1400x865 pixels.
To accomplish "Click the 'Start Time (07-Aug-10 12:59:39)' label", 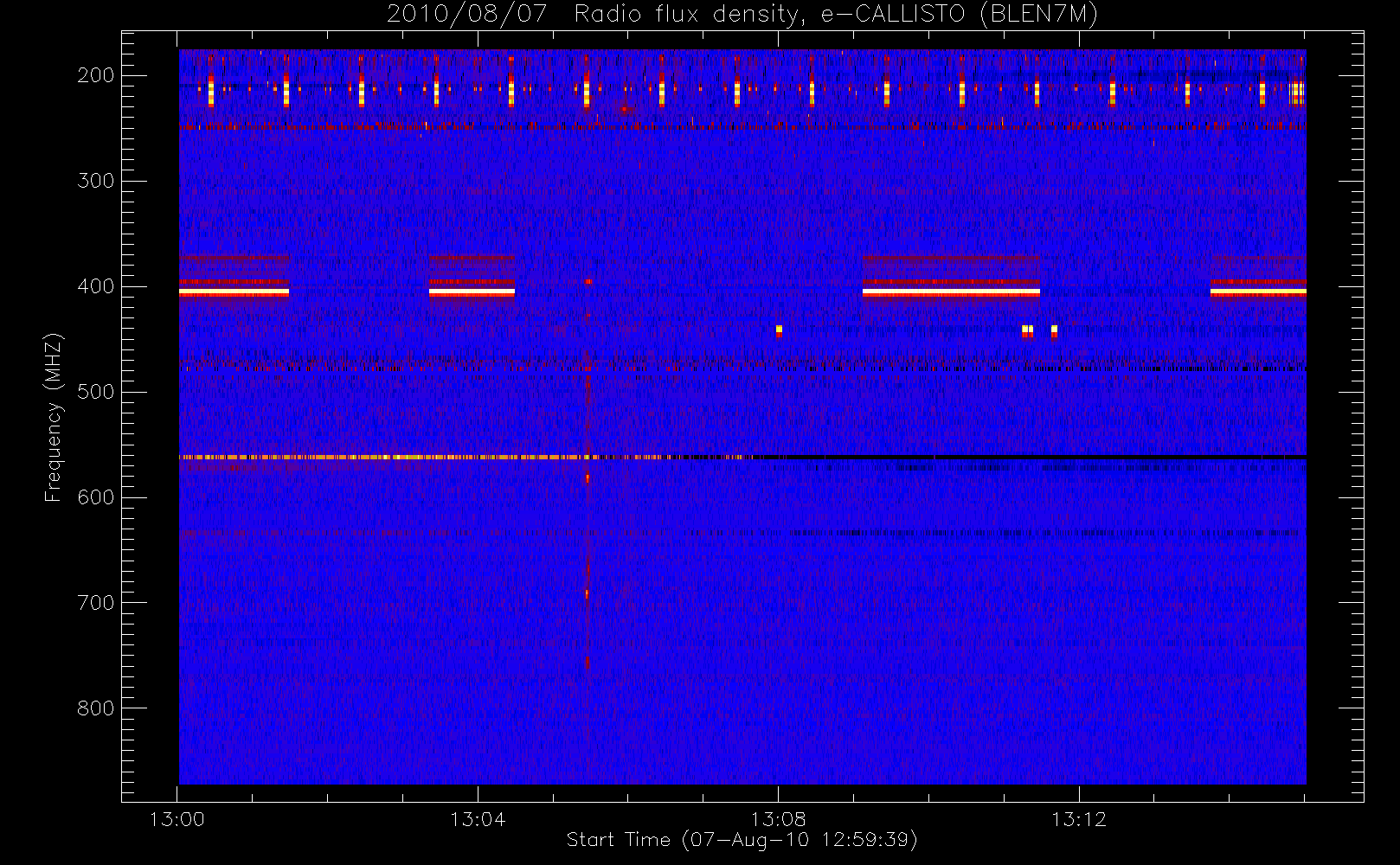I will 742,840.
